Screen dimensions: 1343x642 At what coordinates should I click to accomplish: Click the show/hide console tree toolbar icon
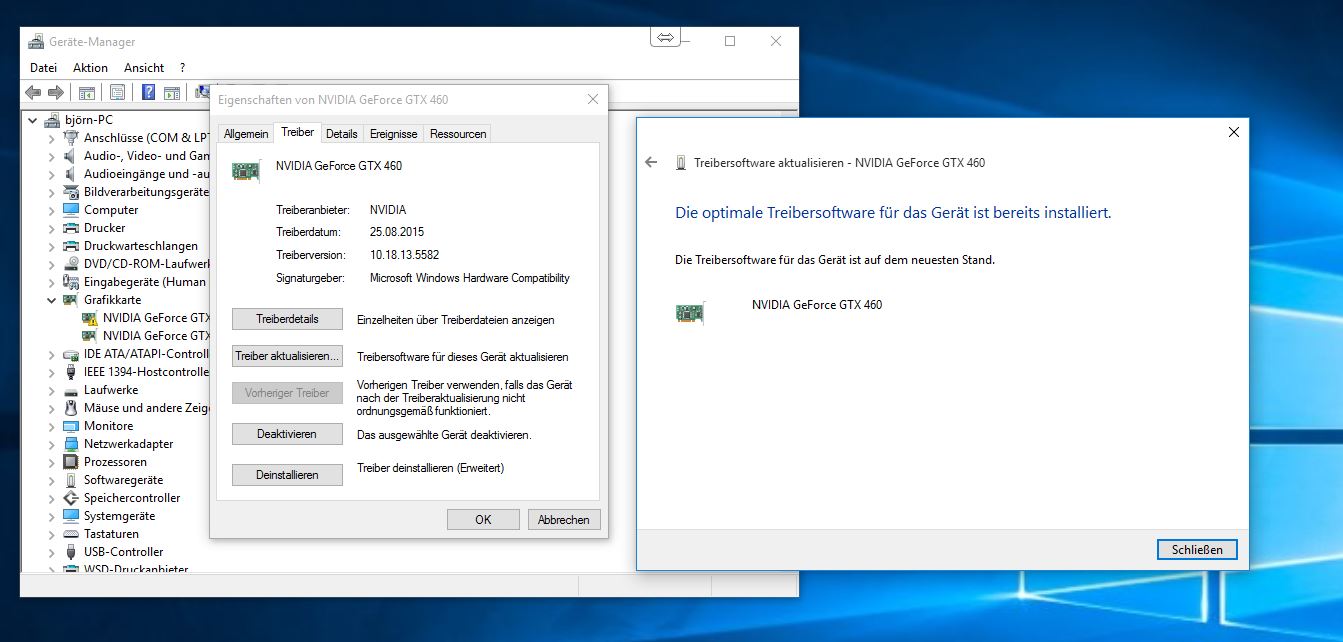pos(87,93)
